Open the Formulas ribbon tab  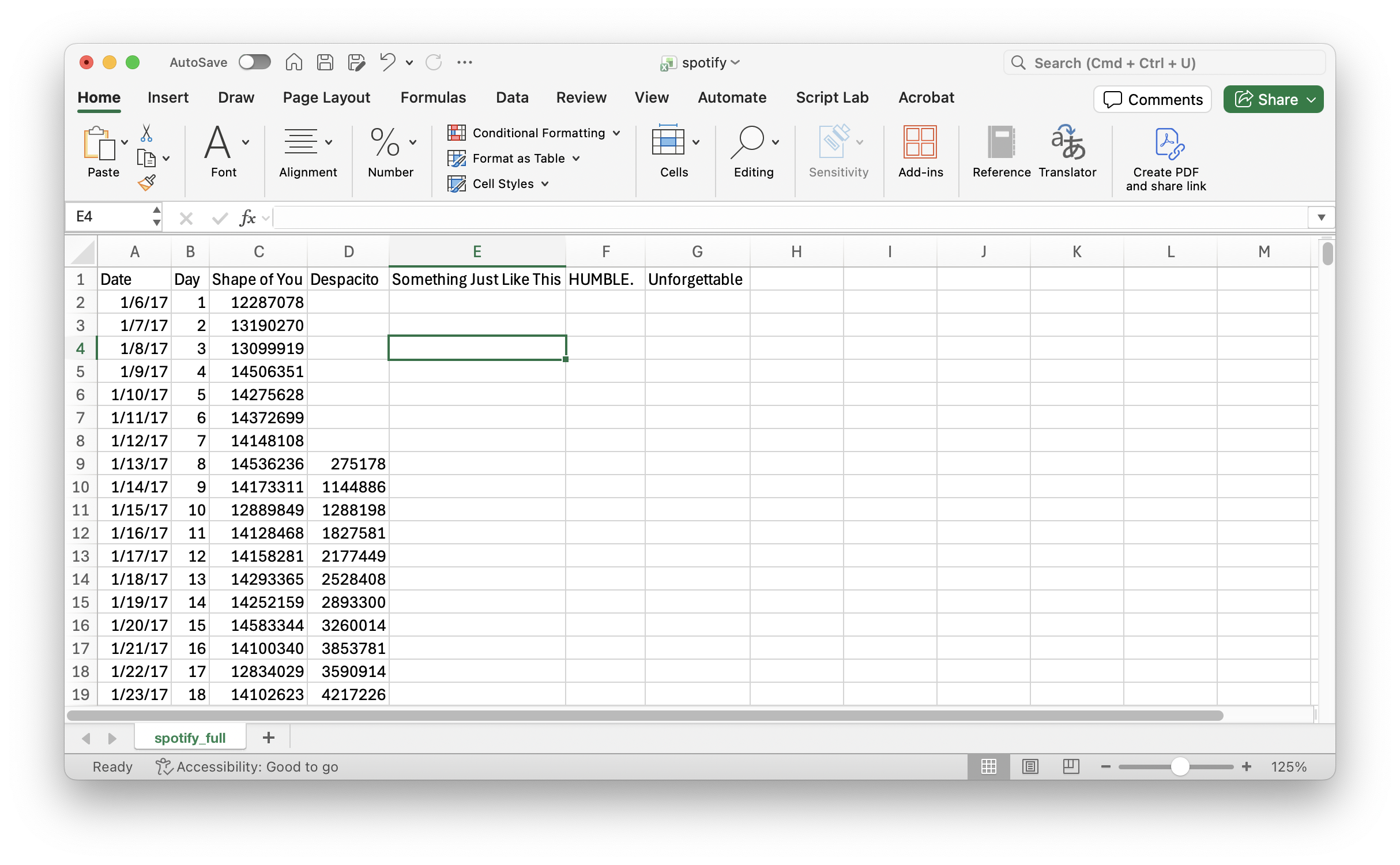[x=433, y=97]
